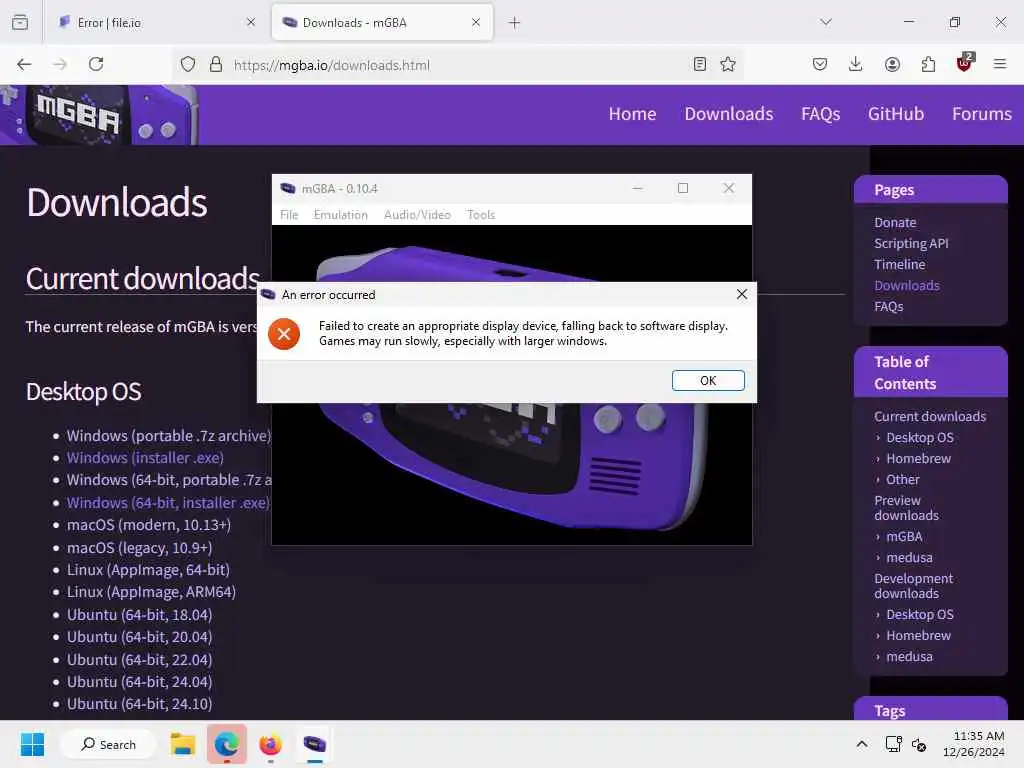Jump to mGBA under Preview downloads
The width and height of the screenshot is (1024, 768).
point(904,536)
